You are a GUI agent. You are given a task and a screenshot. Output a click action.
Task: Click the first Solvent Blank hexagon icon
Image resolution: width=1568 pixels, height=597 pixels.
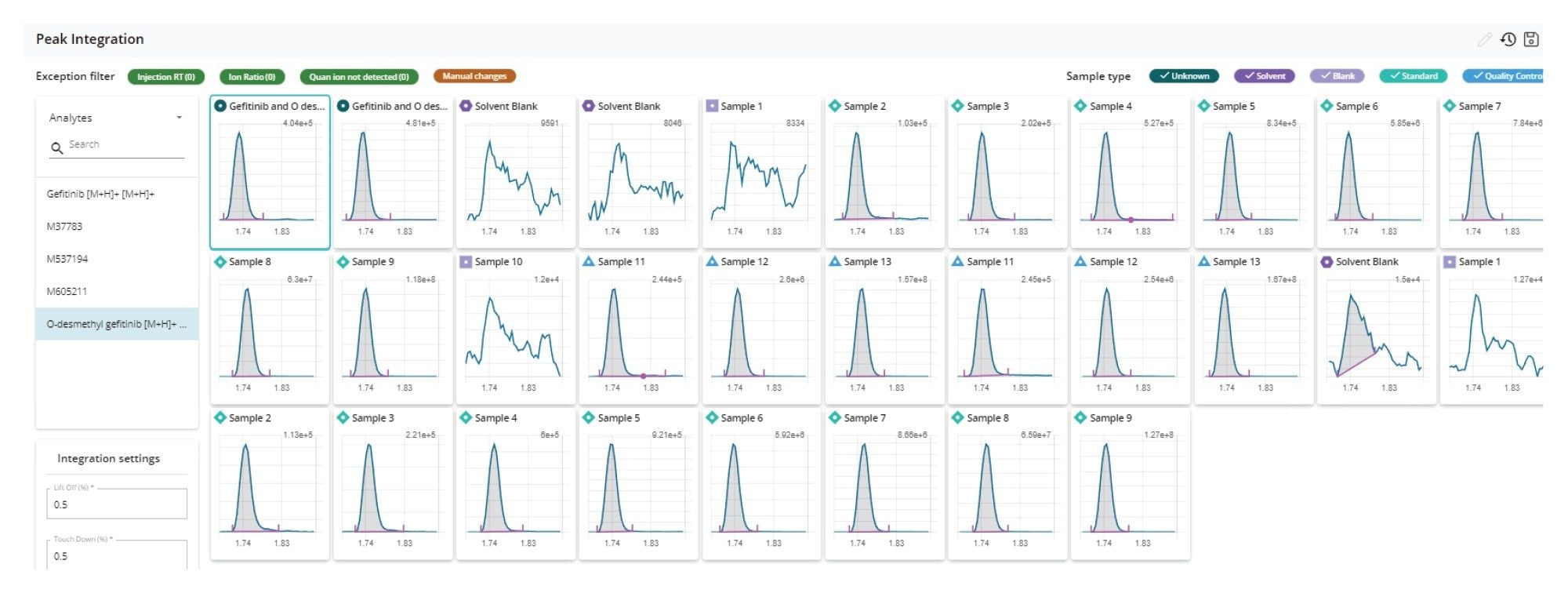pyautogui.click(x=466, y=106)
